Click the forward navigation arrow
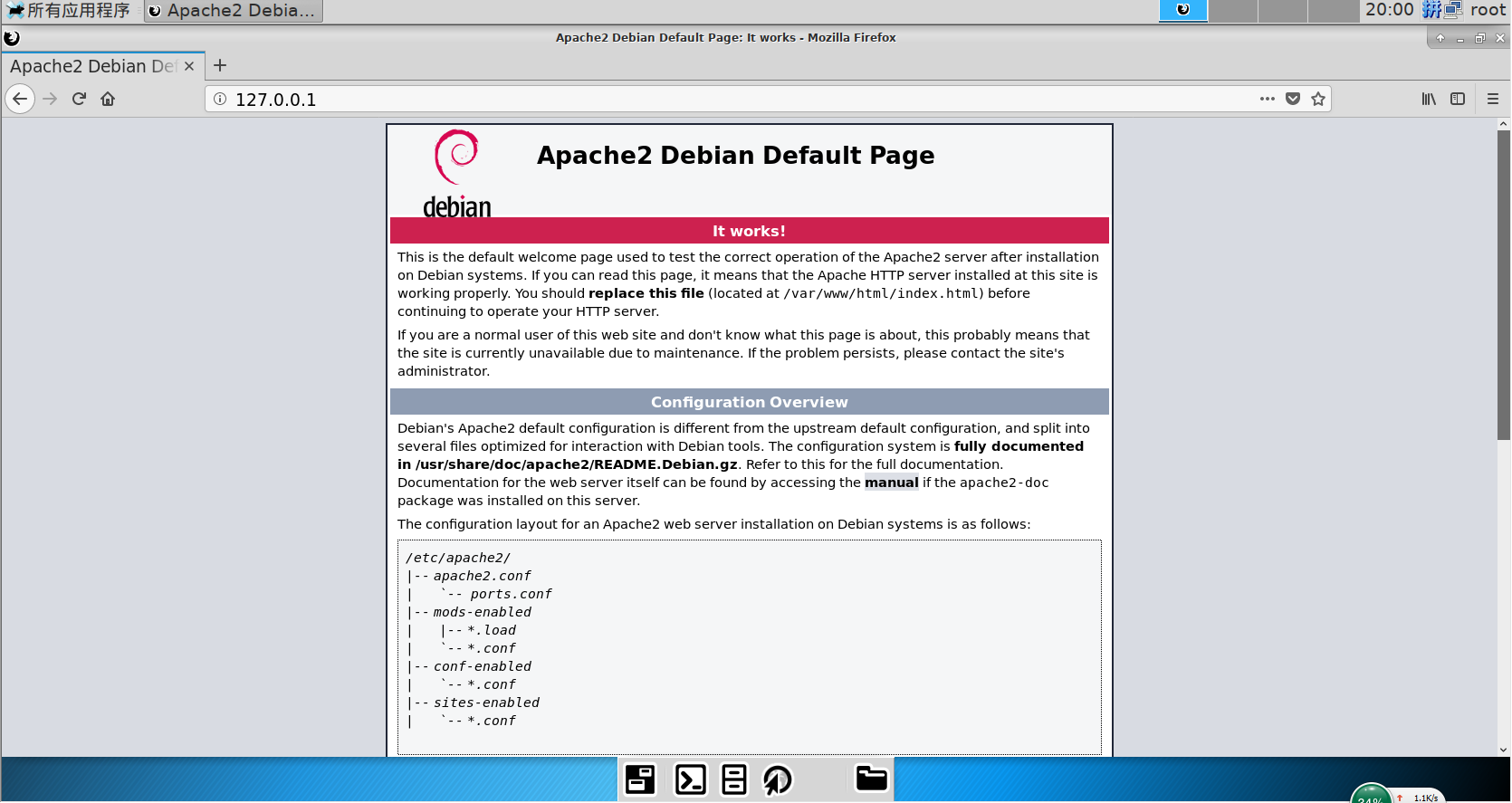This screenshot has height=803, width=1512. coord(50,99)
